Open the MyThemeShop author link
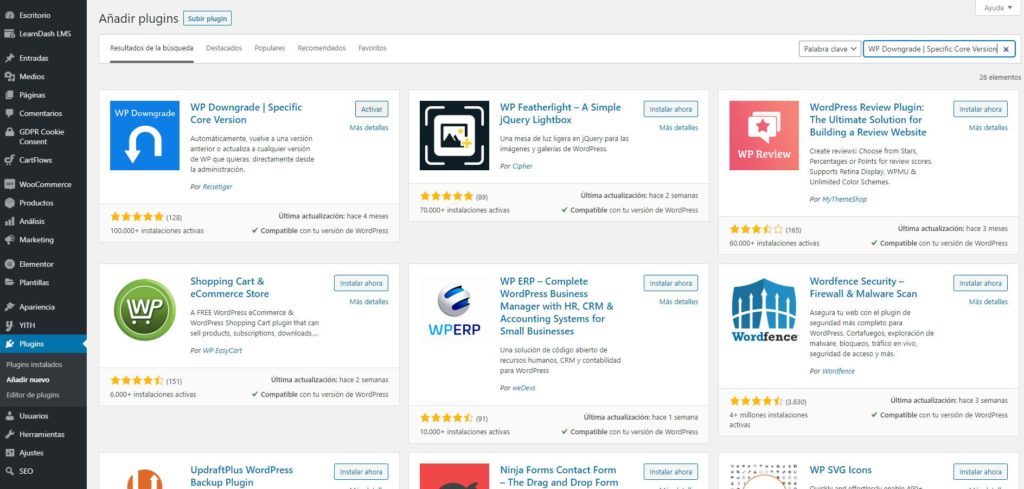The image size is (1024, 489). pos(844,199)
